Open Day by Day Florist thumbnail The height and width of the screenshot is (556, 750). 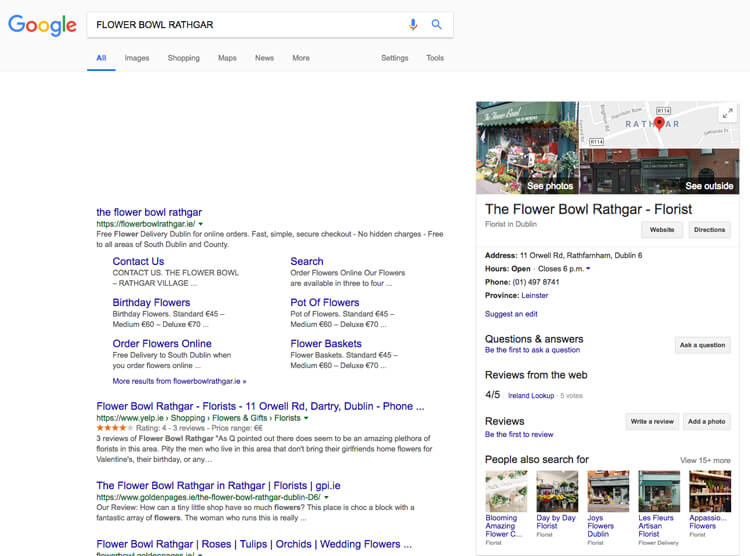[557, 491]
